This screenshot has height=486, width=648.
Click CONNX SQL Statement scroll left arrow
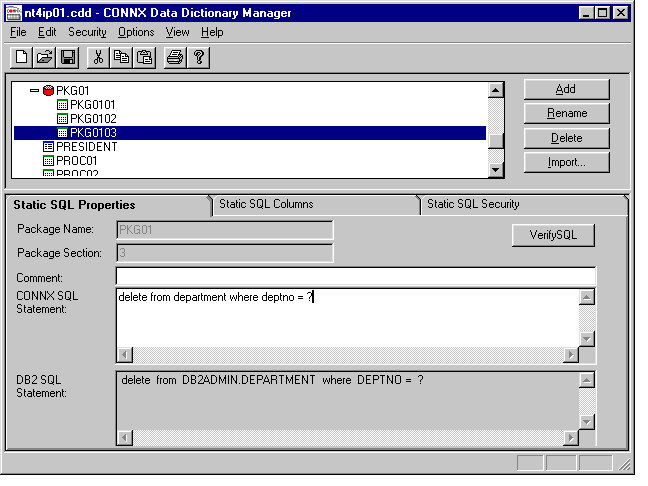(x=124, y=355)
